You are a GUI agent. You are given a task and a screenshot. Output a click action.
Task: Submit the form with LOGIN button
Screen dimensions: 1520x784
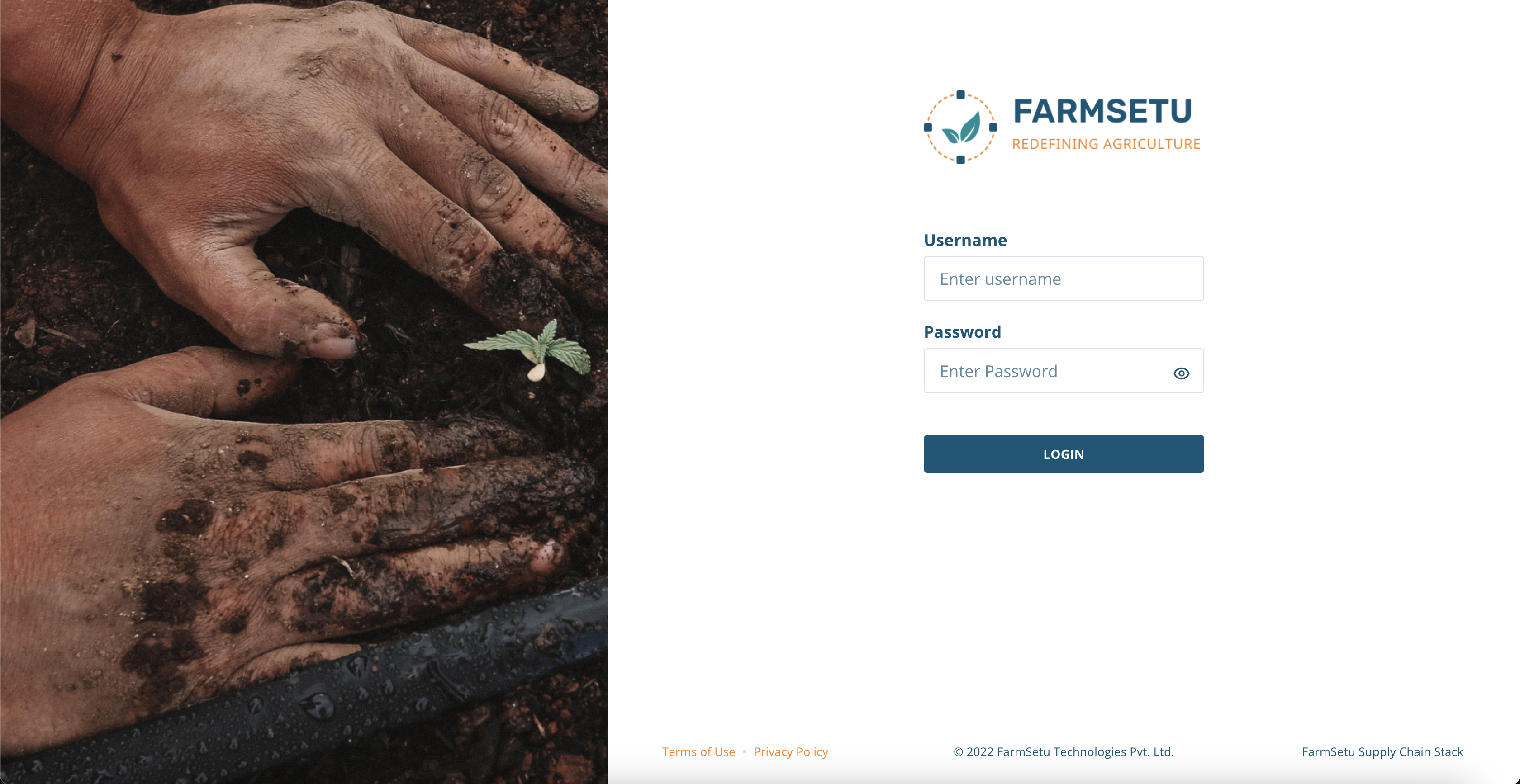(x=1063, y=453)
